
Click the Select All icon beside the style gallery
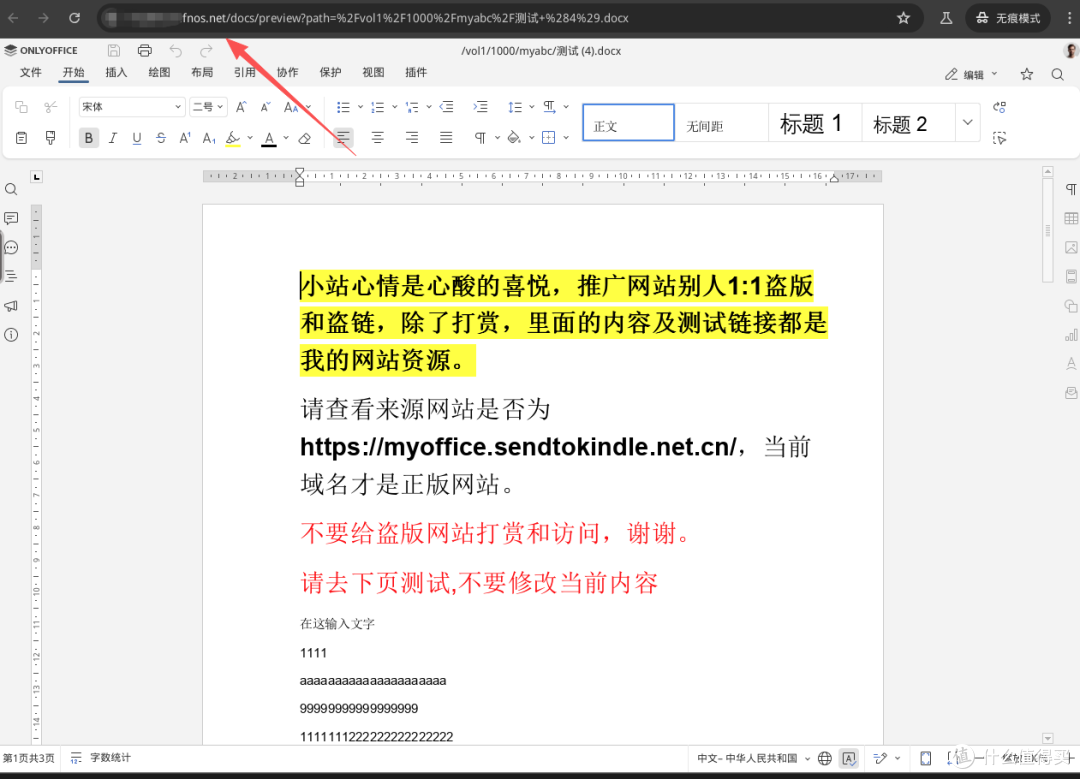(999, 138)
